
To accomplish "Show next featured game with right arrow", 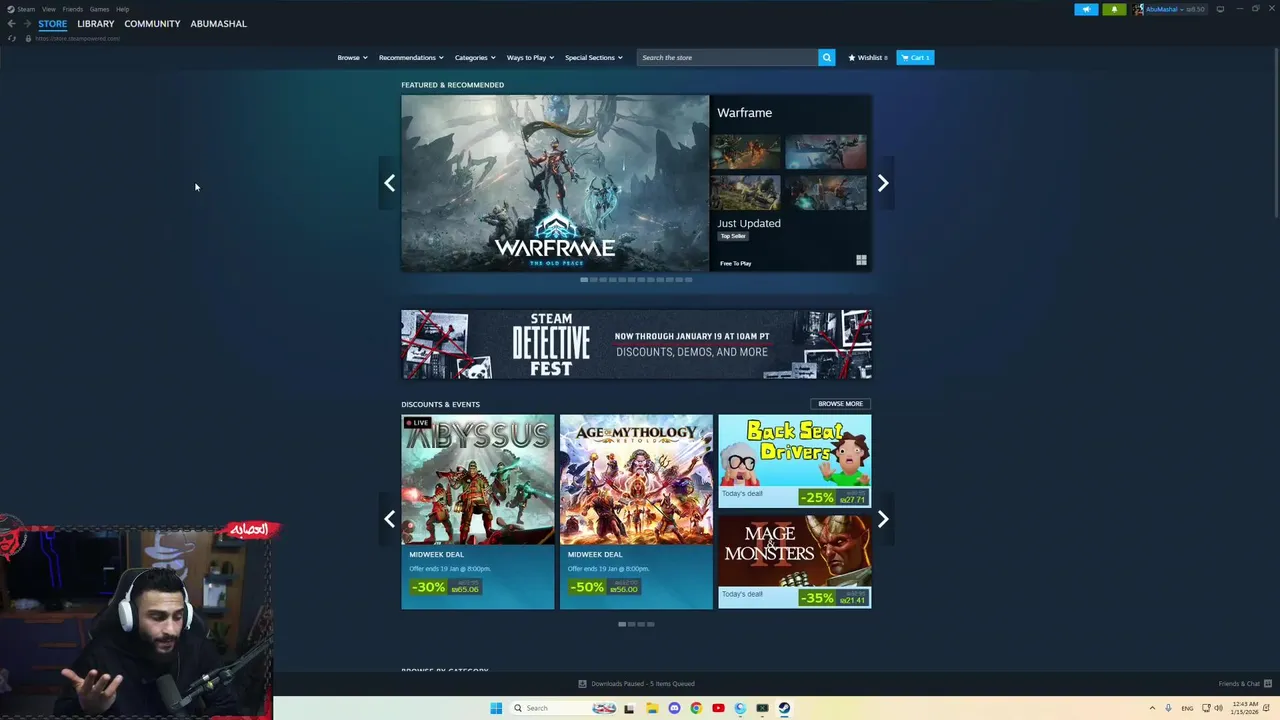I will [x=882, y=183].
